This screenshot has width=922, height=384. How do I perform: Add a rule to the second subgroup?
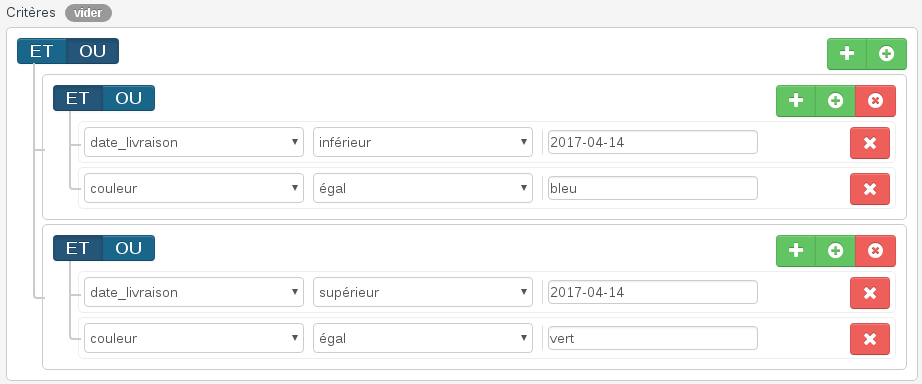coord(796,251)
